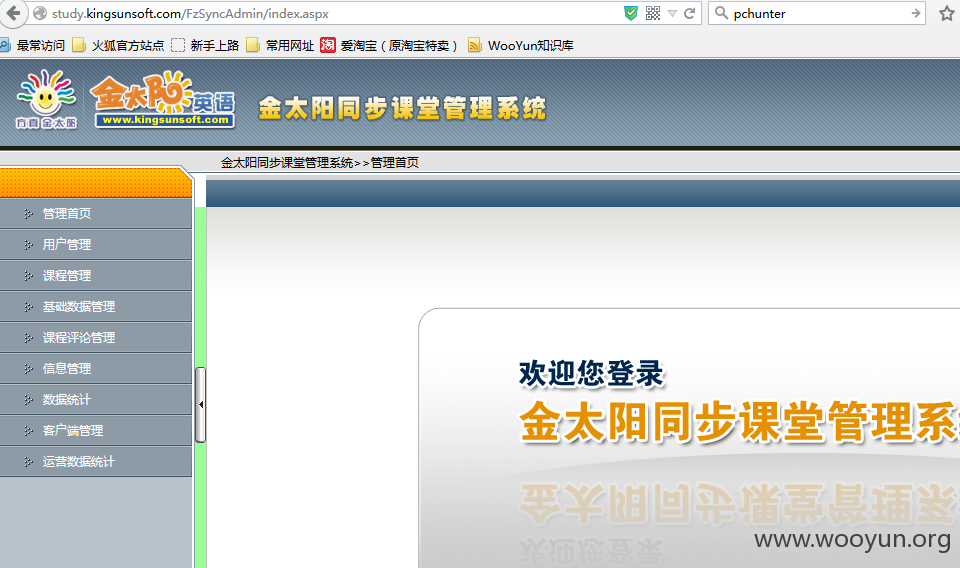
Task: Click the green shield security icon
Action: pos(631,13)
